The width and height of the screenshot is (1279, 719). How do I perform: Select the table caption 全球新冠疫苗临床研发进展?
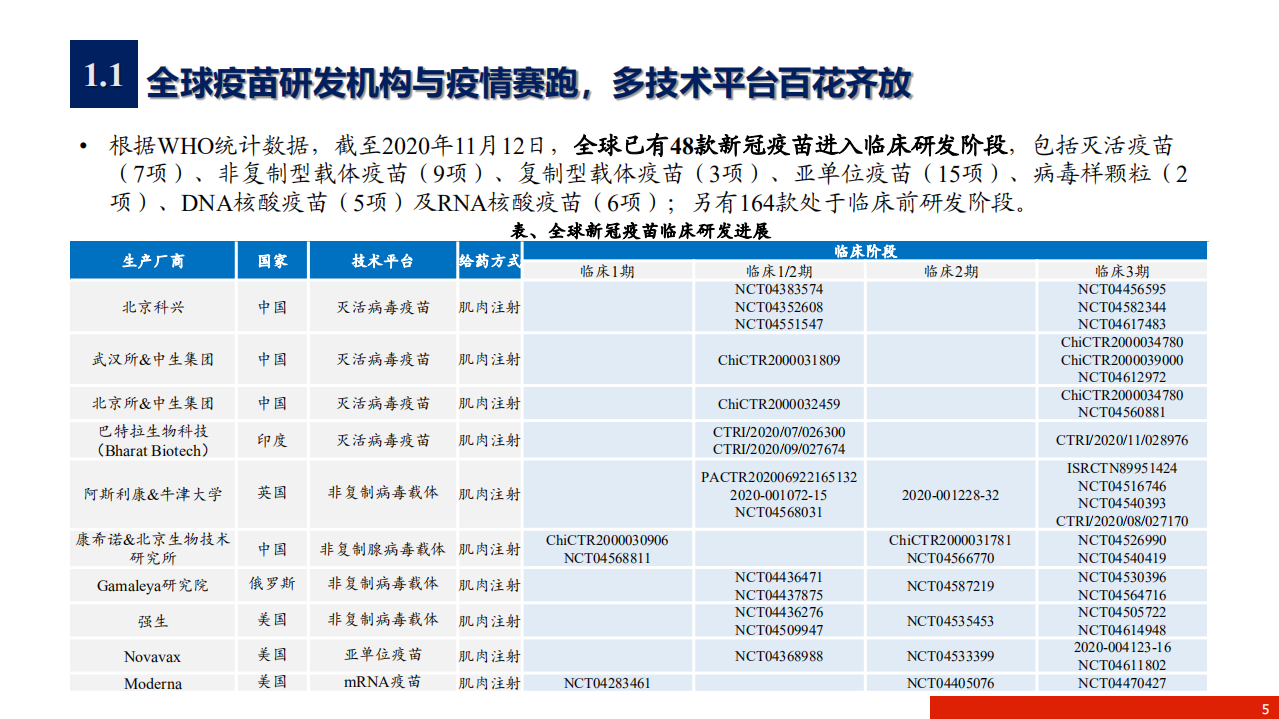[639, 231]
